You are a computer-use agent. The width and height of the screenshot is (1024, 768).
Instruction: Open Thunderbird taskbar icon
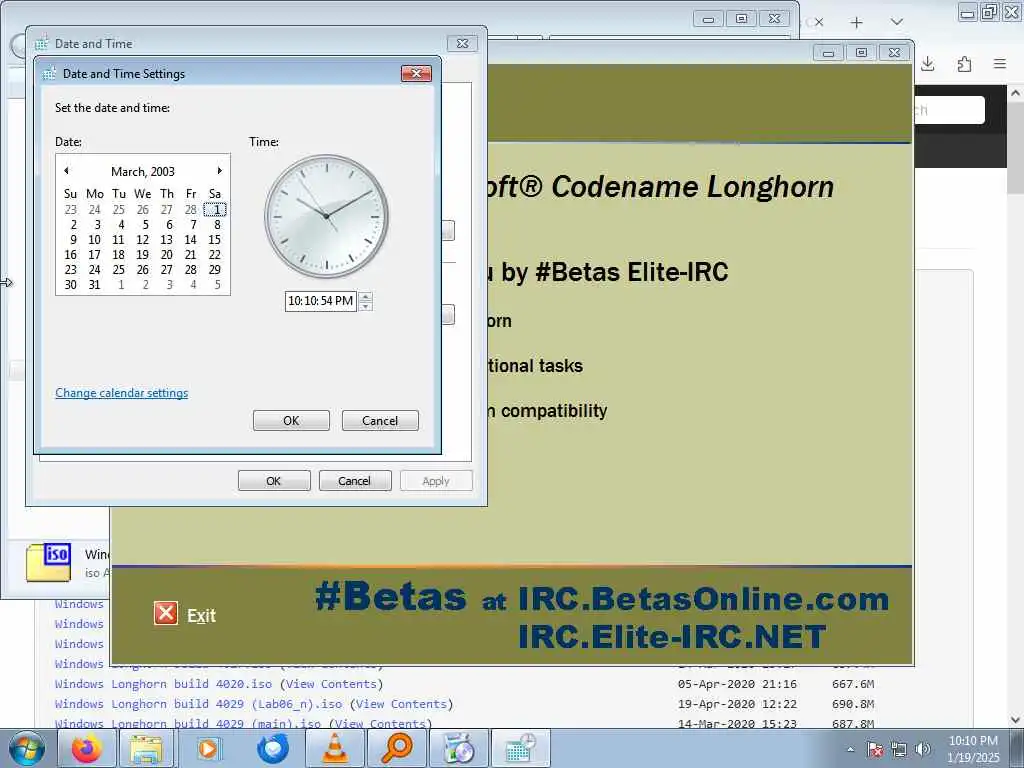click(x=273, y=748)
